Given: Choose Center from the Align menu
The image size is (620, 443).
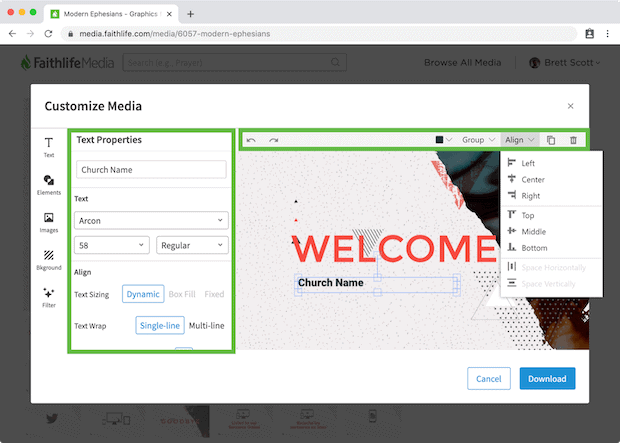Looking at the screenshot, I should (x=533, y=180).
